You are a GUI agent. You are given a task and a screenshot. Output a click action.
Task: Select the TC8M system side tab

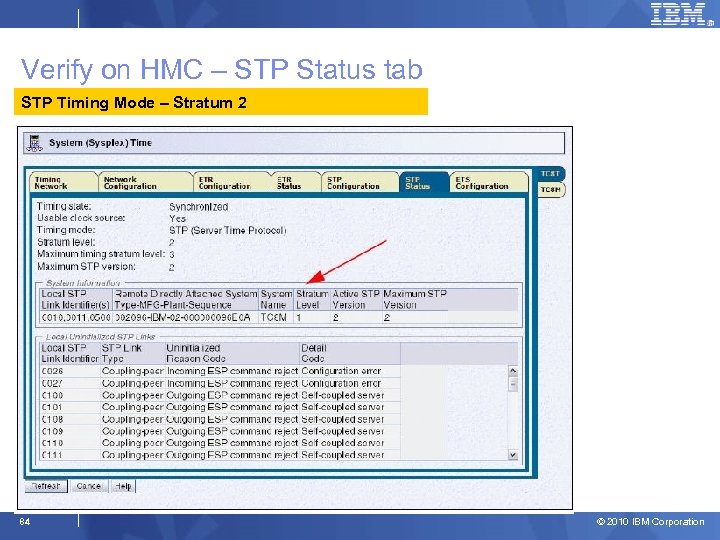click(551, 190)
